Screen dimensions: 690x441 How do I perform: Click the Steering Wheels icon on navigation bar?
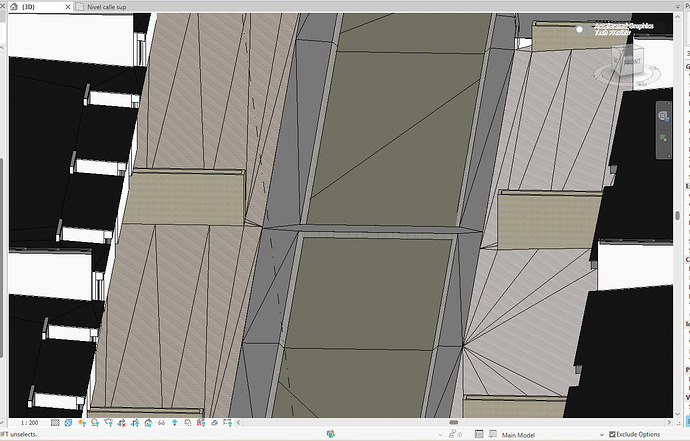(x=663, y=116)
